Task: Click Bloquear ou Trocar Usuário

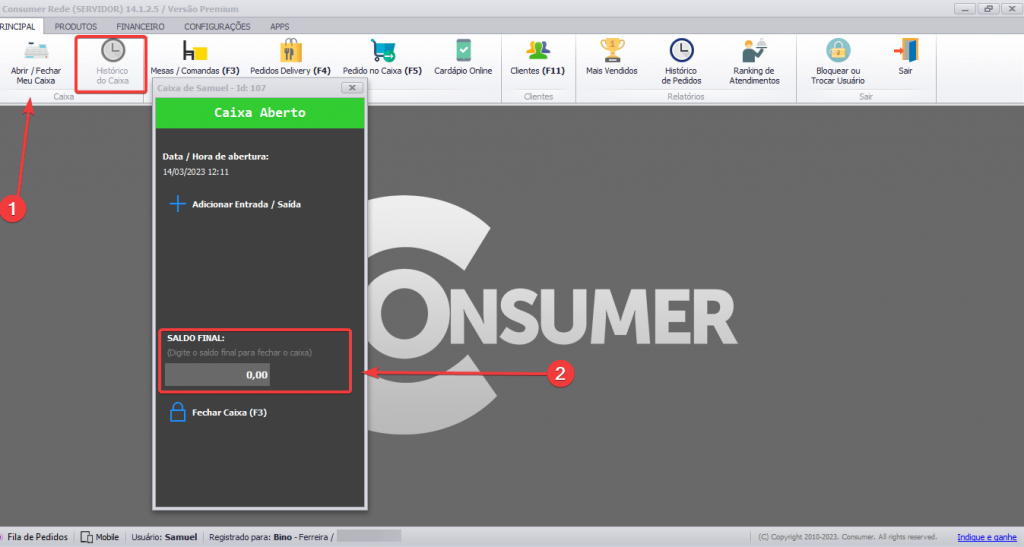Action: [837, 60]
